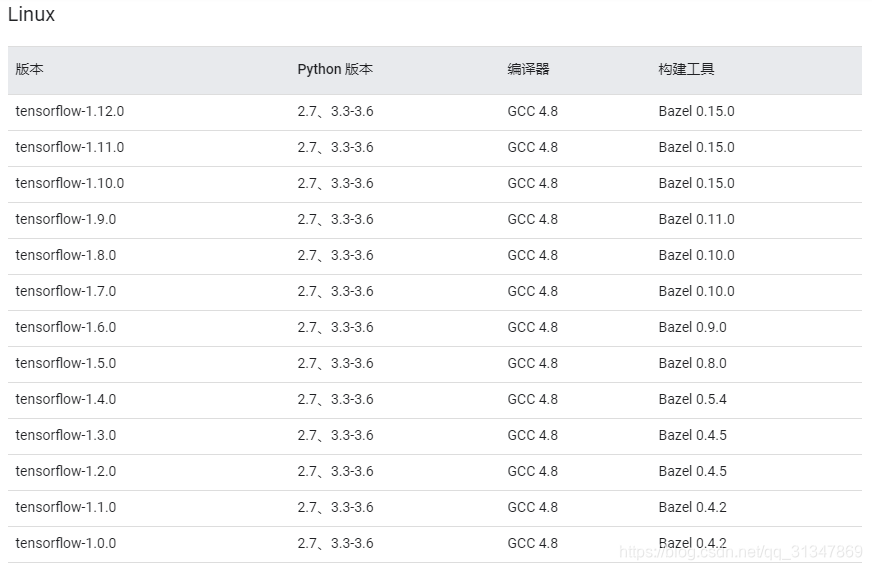
Task: Select the tensorflow-1.7.0 cell
Action: 66,291
